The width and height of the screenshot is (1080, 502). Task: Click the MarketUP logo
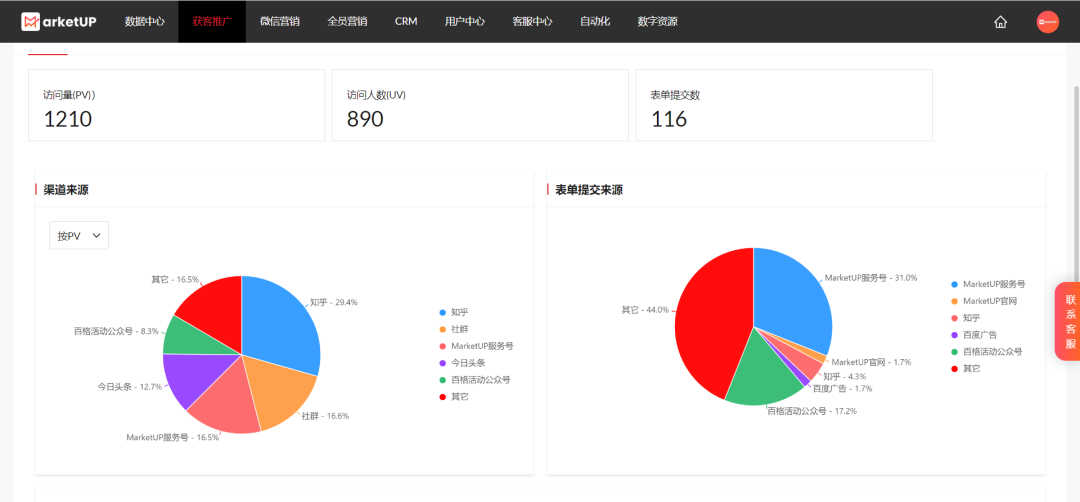59,21
